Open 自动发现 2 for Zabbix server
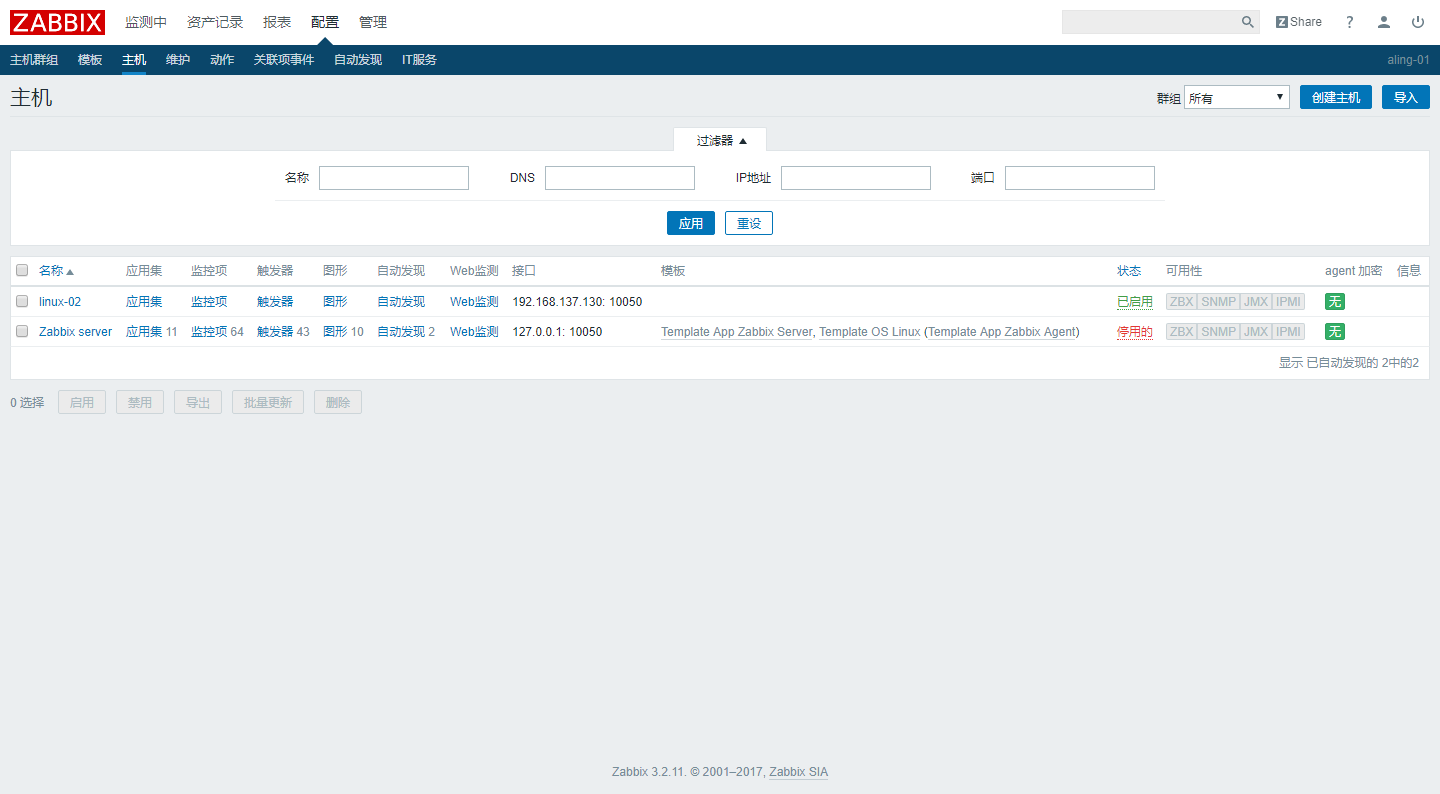1440x794 pixels. pos(401,331)
